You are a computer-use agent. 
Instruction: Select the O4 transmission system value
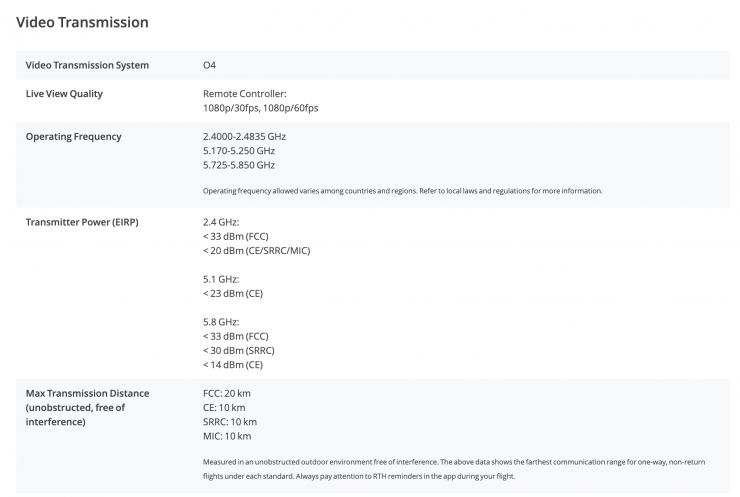coord(209,65)
